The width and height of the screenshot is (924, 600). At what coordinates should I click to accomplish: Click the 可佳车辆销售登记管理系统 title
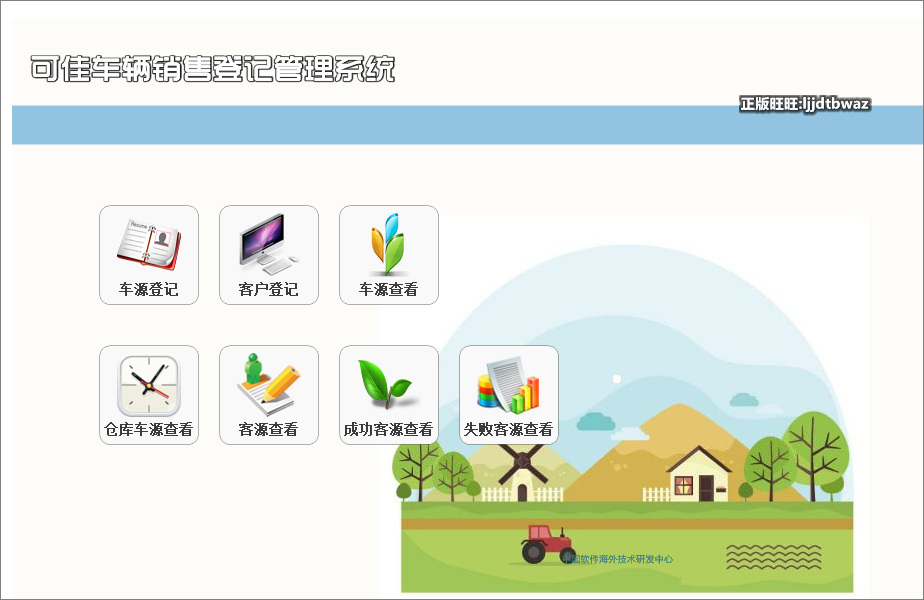click(x=213, y=68)
